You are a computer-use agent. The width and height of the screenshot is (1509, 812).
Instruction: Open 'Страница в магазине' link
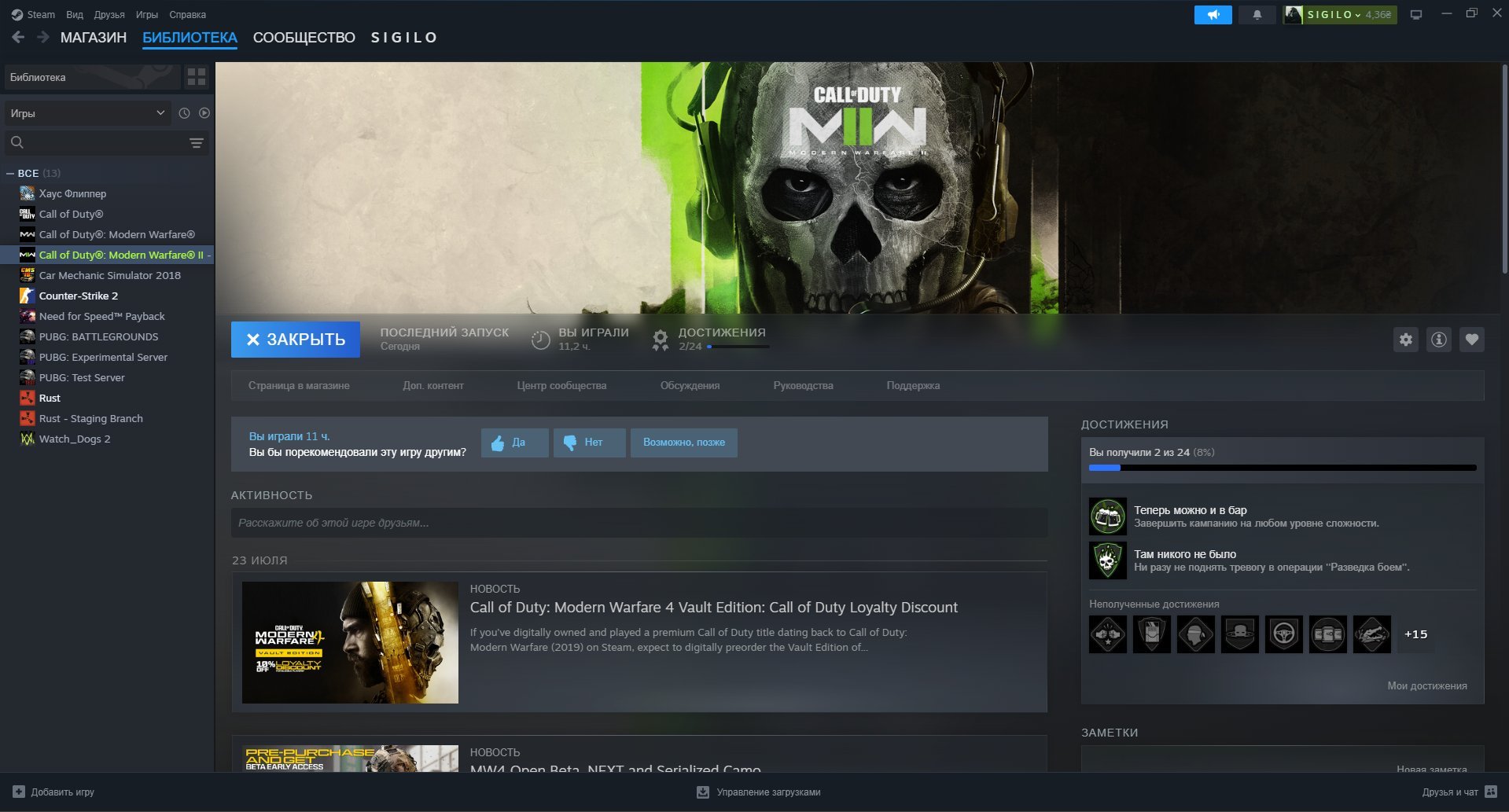tap(299, 386)
